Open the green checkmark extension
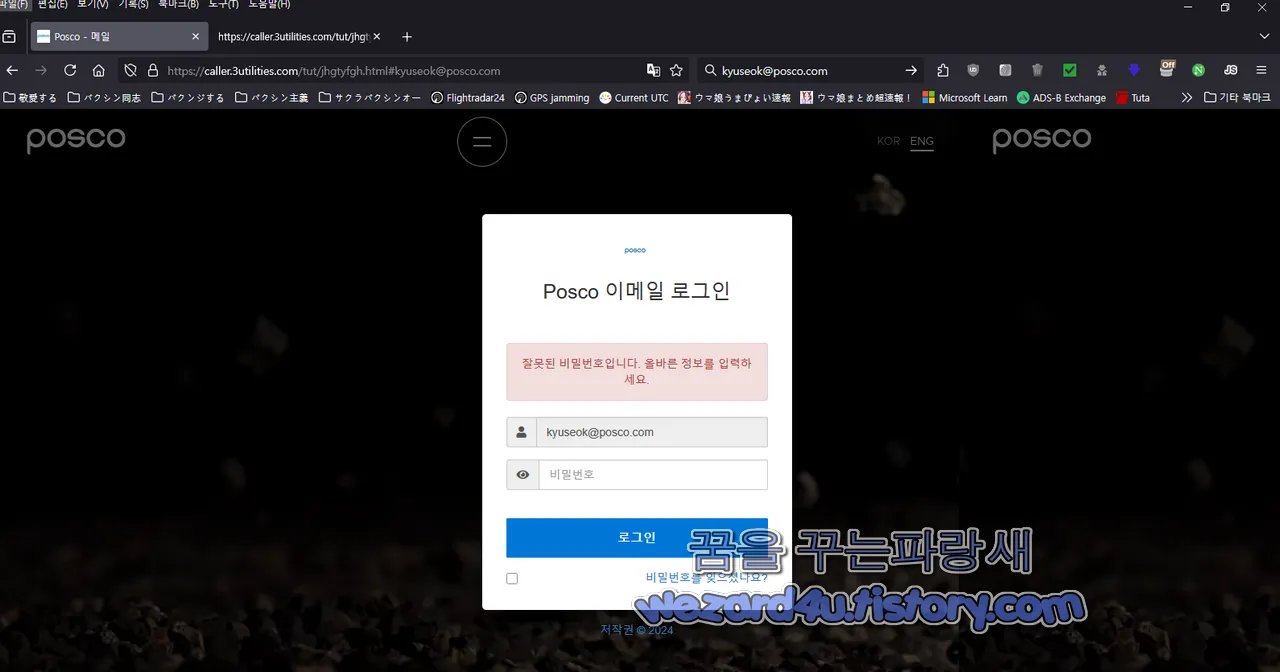 1069,70
